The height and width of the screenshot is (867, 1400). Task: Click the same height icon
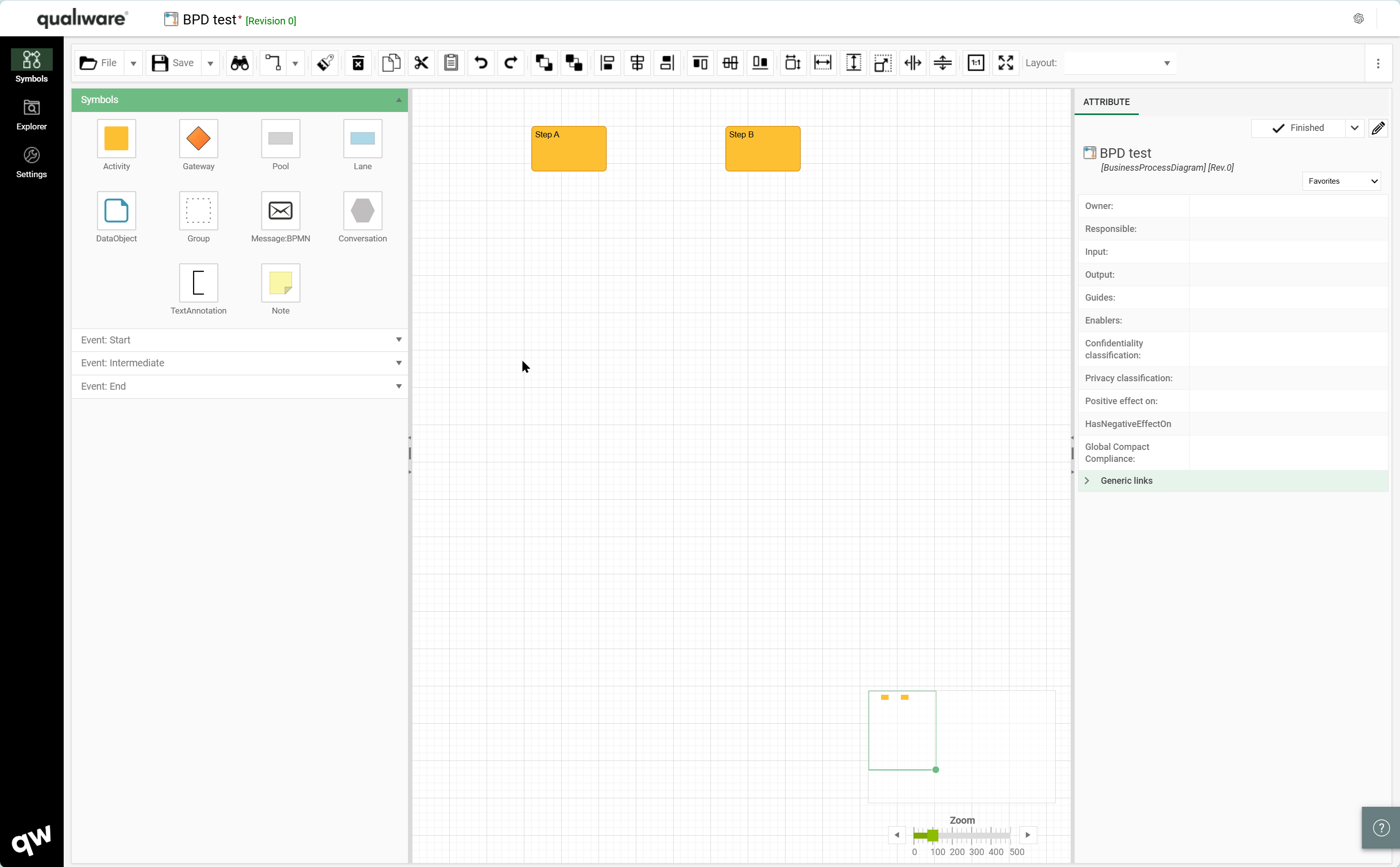coord(853,63)
